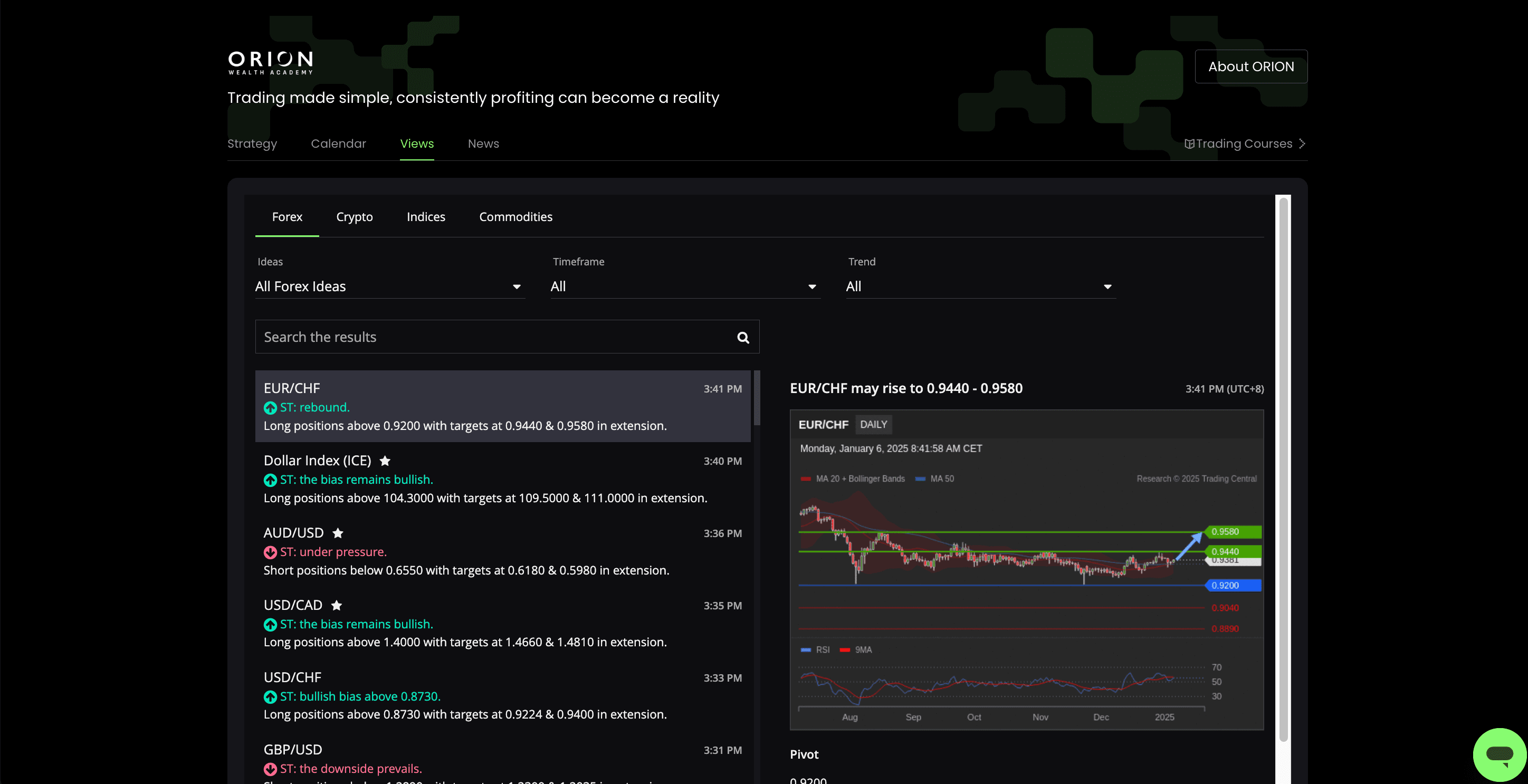This screenshot has width=1528, height=784.
Task: Click the green up-arrow icon for USD/CHF
Action: (270, 697)
